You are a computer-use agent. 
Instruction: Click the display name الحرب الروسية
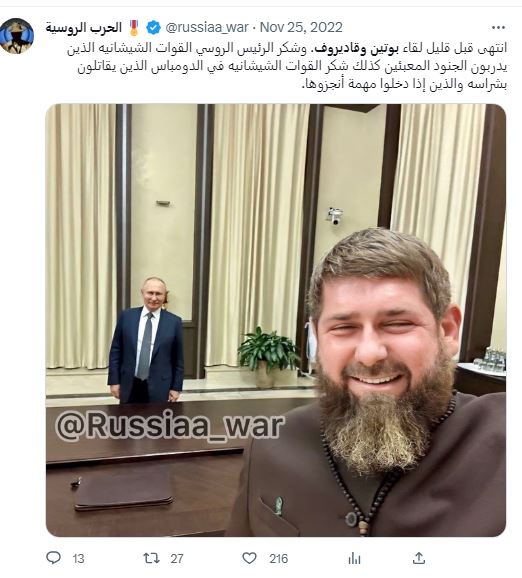(84, 28)
